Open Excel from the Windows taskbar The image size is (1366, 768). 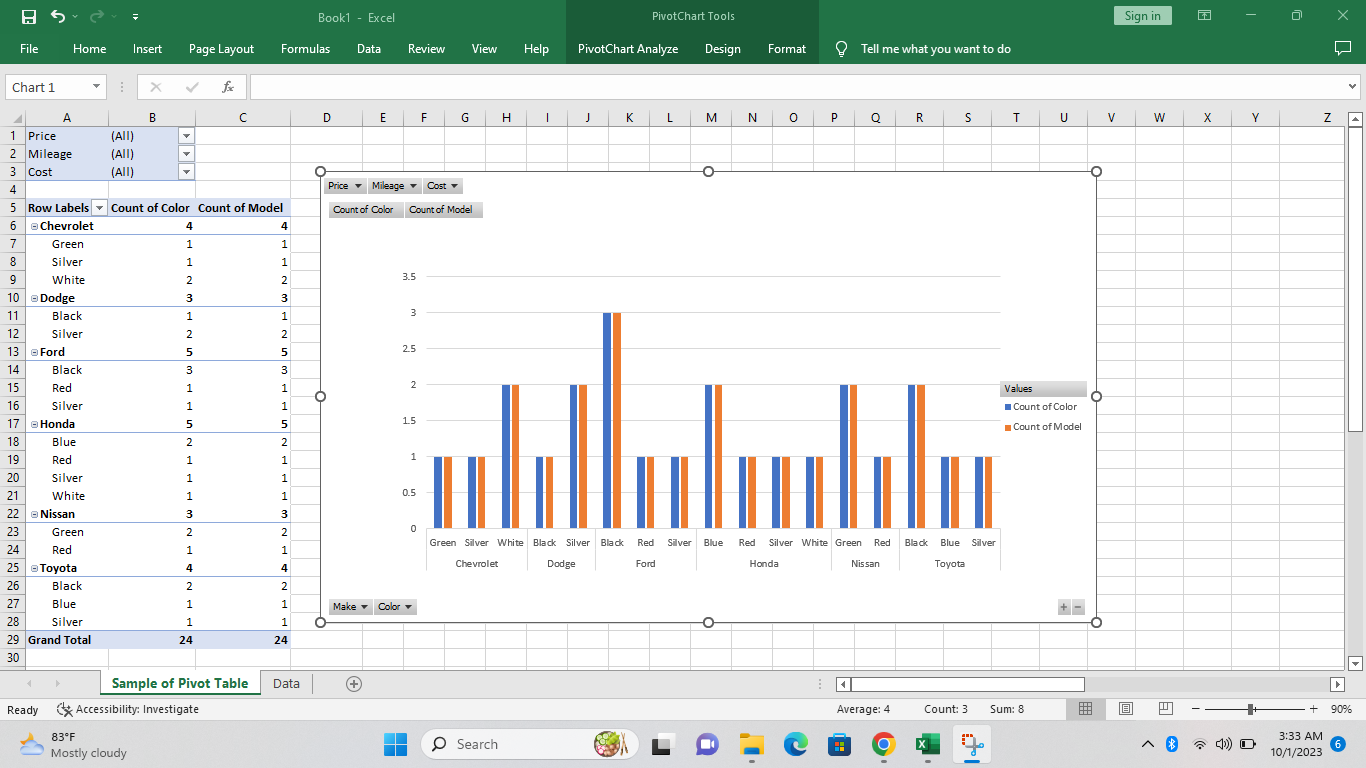(927, 744)
